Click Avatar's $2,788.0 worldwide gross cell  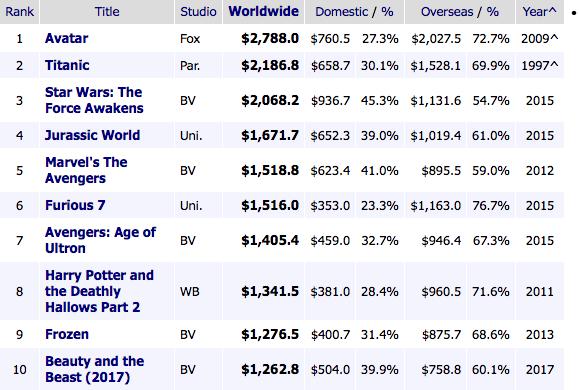270,38
